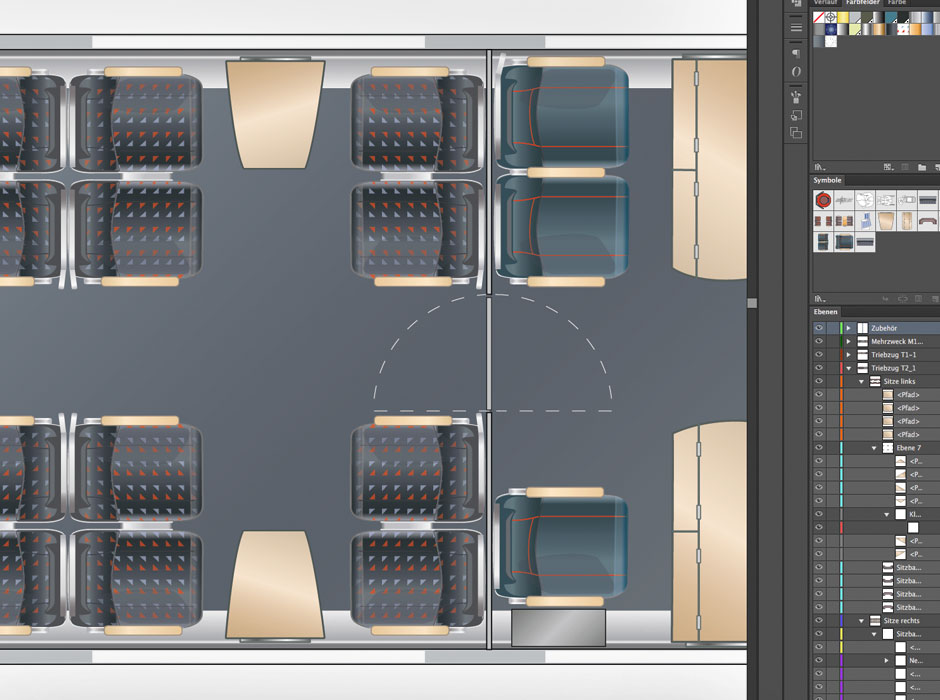Screen dimensions: 940x700
Task: Select the blue chair symbol
Action: [x=865, y=221]
